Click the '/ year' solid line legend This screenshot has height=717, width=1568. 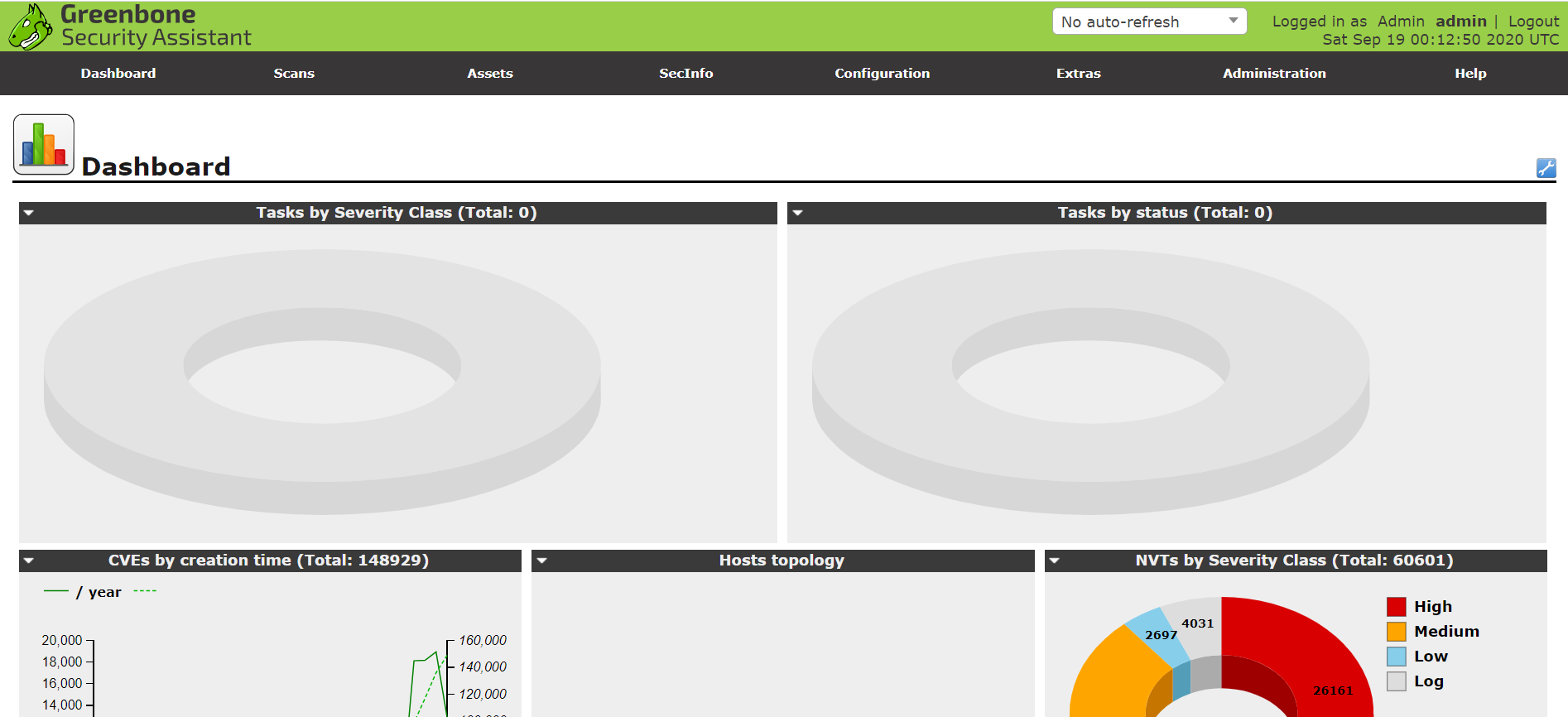click(82, 592)
